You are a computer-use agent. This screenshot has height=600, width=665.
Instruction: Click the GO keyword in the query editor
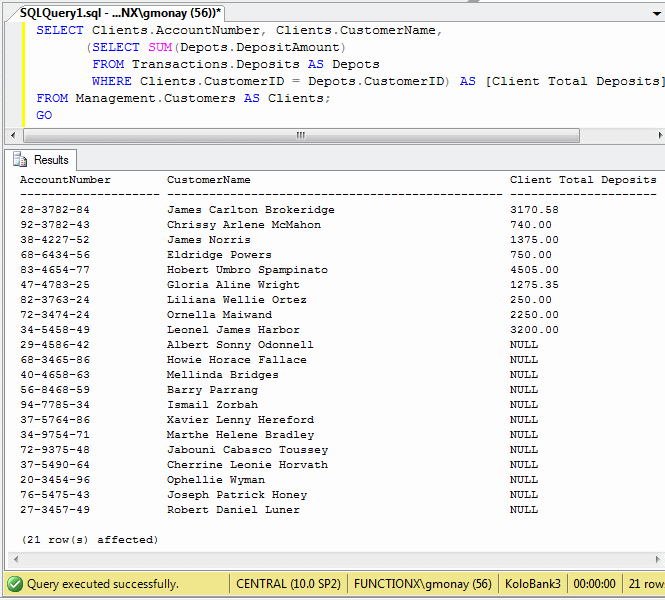click(44, 115)
